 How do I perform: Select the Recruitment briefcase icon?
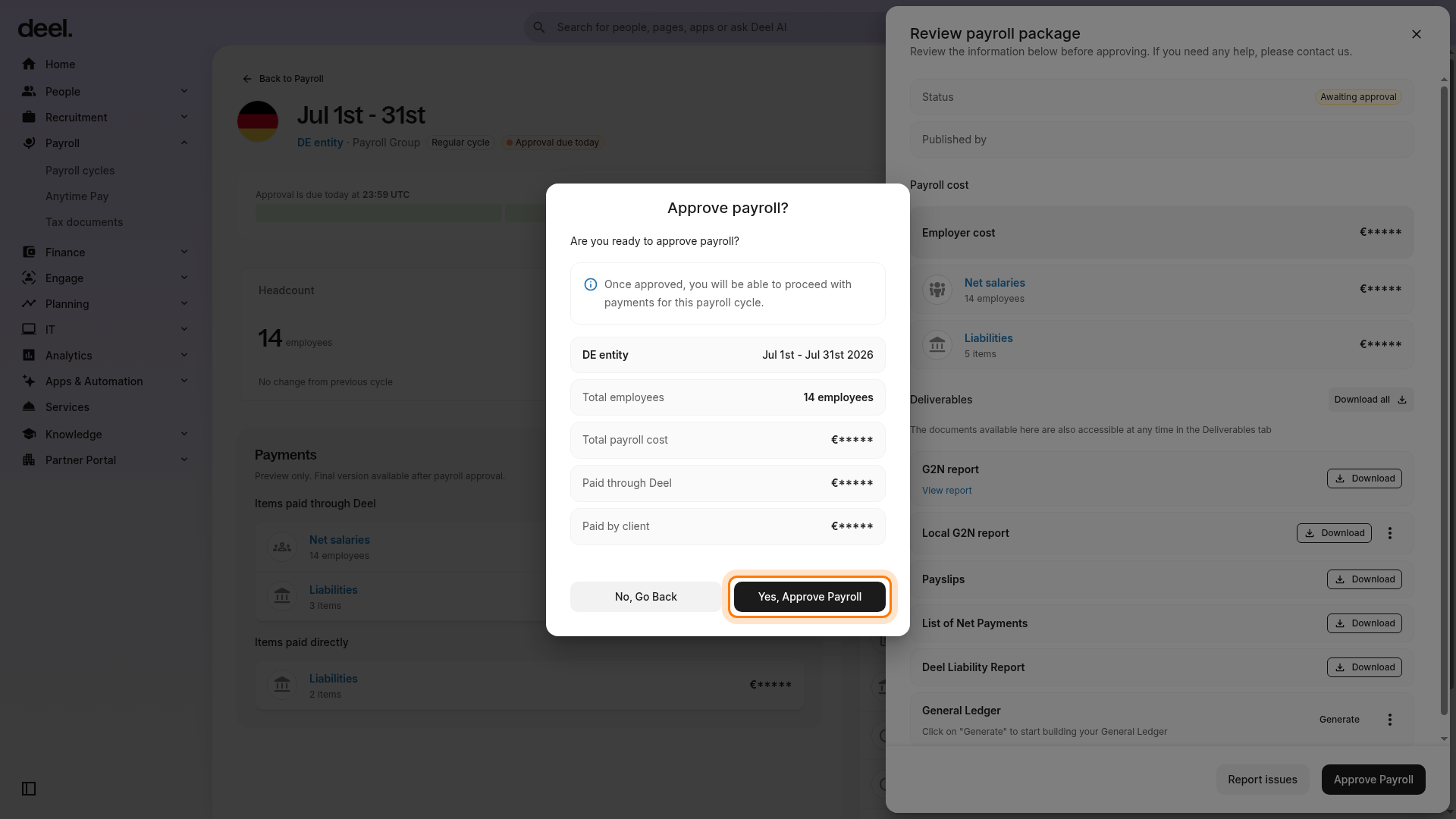coord(29,118)
